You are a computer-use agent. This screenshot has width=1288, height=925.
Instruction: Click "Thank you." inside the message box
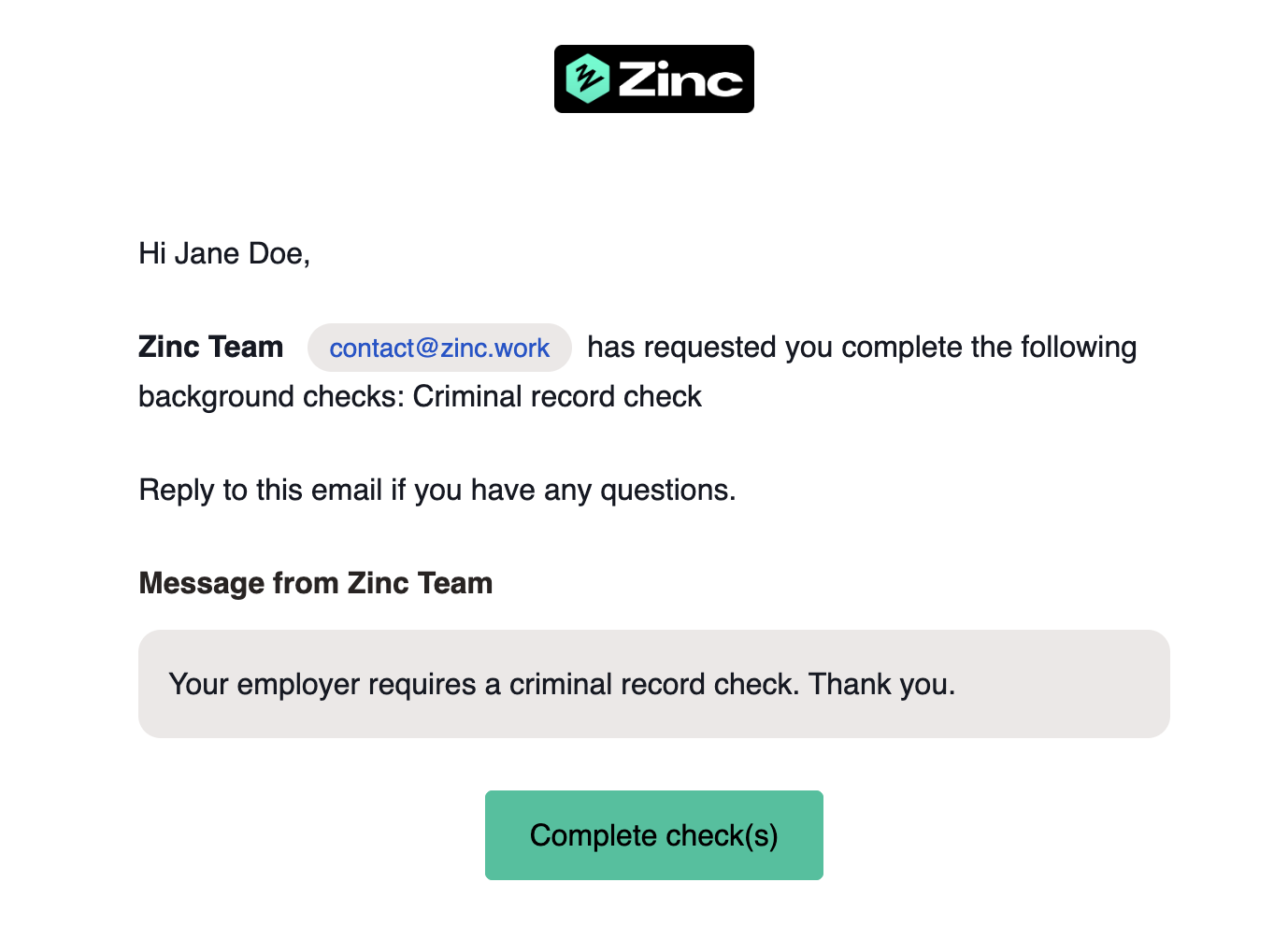click(x=881, y=685)
